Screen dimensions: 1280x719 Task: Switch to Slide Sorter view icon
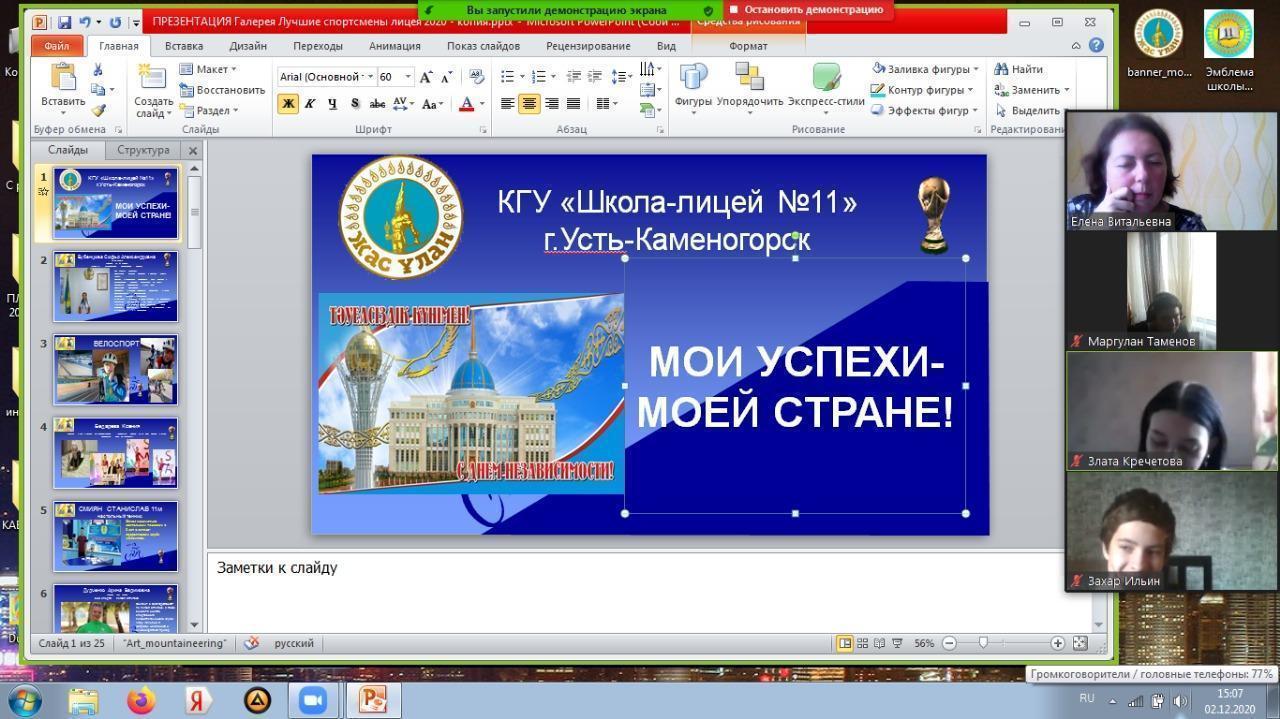[862, 643]
